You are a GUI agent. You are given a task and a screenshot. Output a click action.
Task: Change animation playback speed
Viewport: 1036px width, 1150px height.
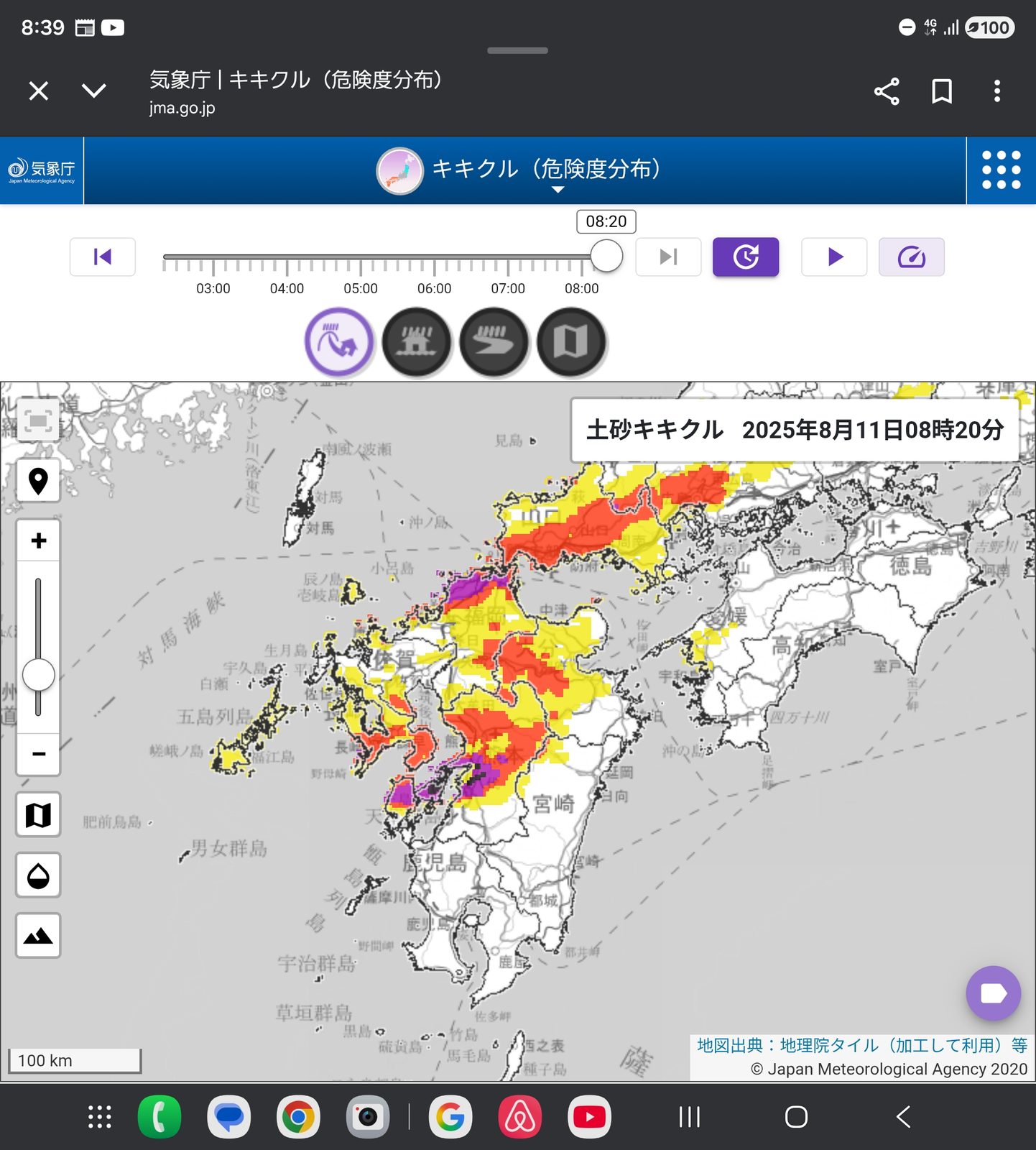[x=912, y=257]
